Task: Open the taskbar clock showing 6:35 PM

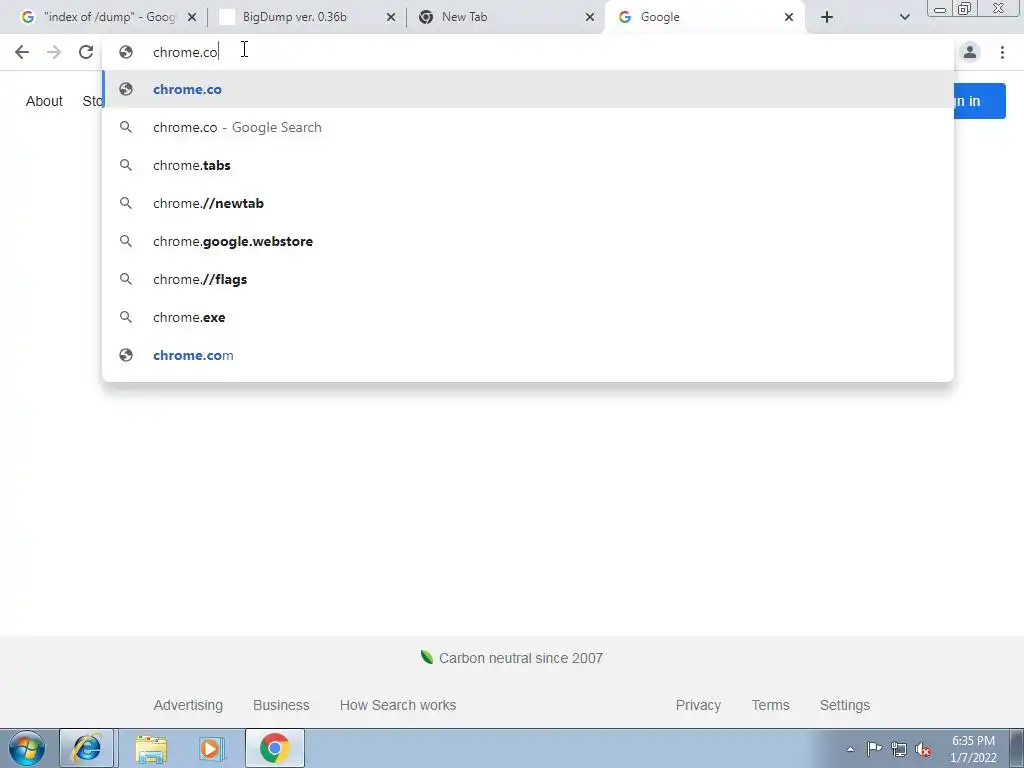Action: point(973,749)
